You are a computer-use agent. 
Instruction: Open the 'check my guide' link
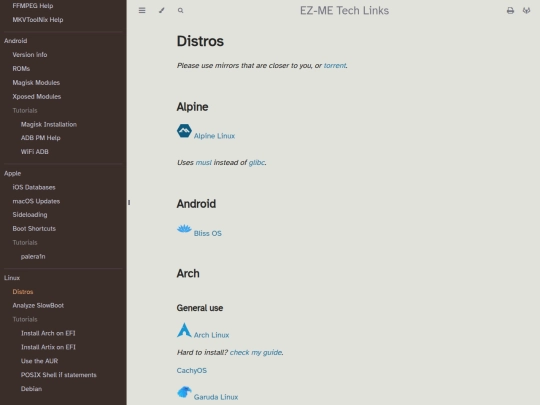(256, 352)
